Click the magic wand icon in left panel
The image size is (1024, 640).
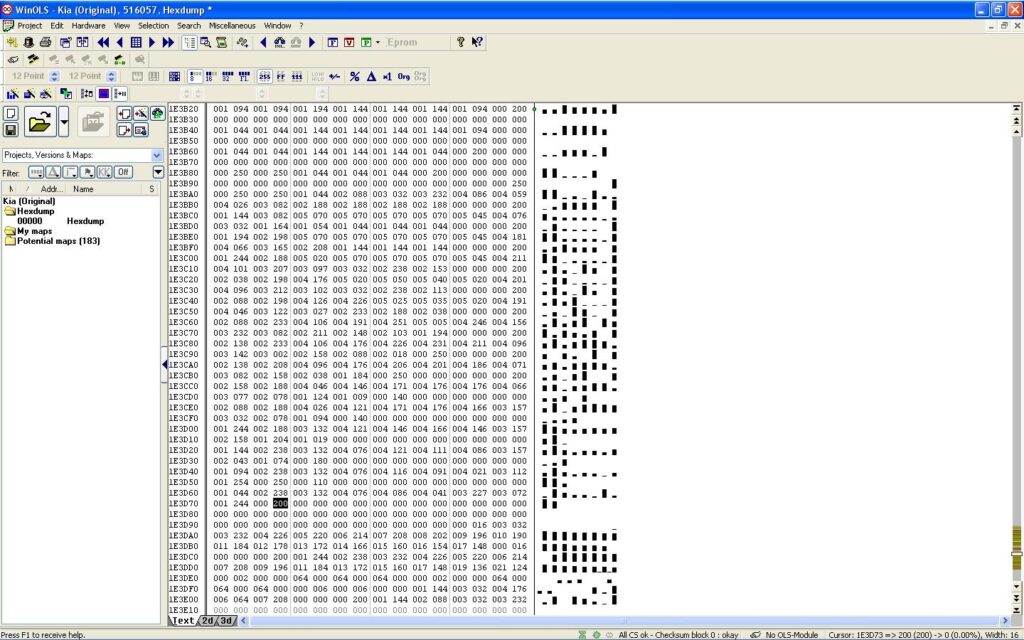click(x=140, y=114)
